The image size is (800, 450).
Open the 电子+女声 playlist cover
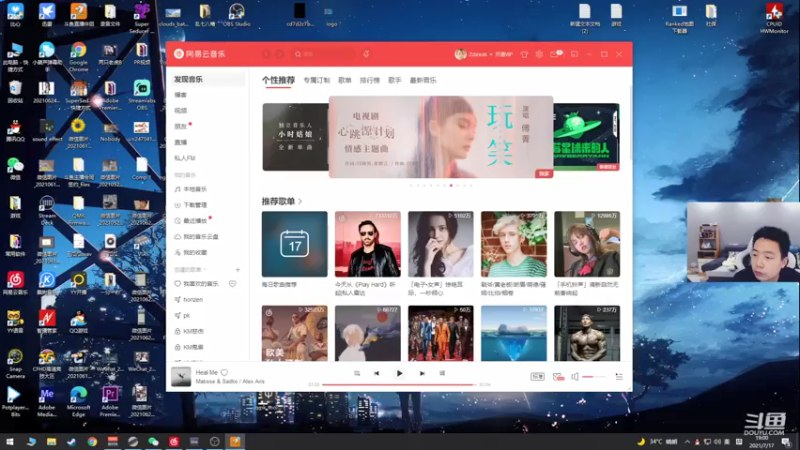[x=441, y=244]
